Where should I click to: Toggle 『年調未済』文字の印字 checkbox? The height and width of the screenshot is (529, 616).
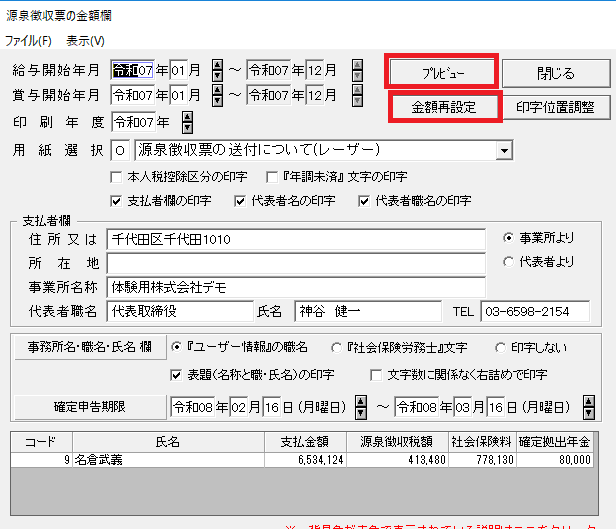(x=259, y=176)
